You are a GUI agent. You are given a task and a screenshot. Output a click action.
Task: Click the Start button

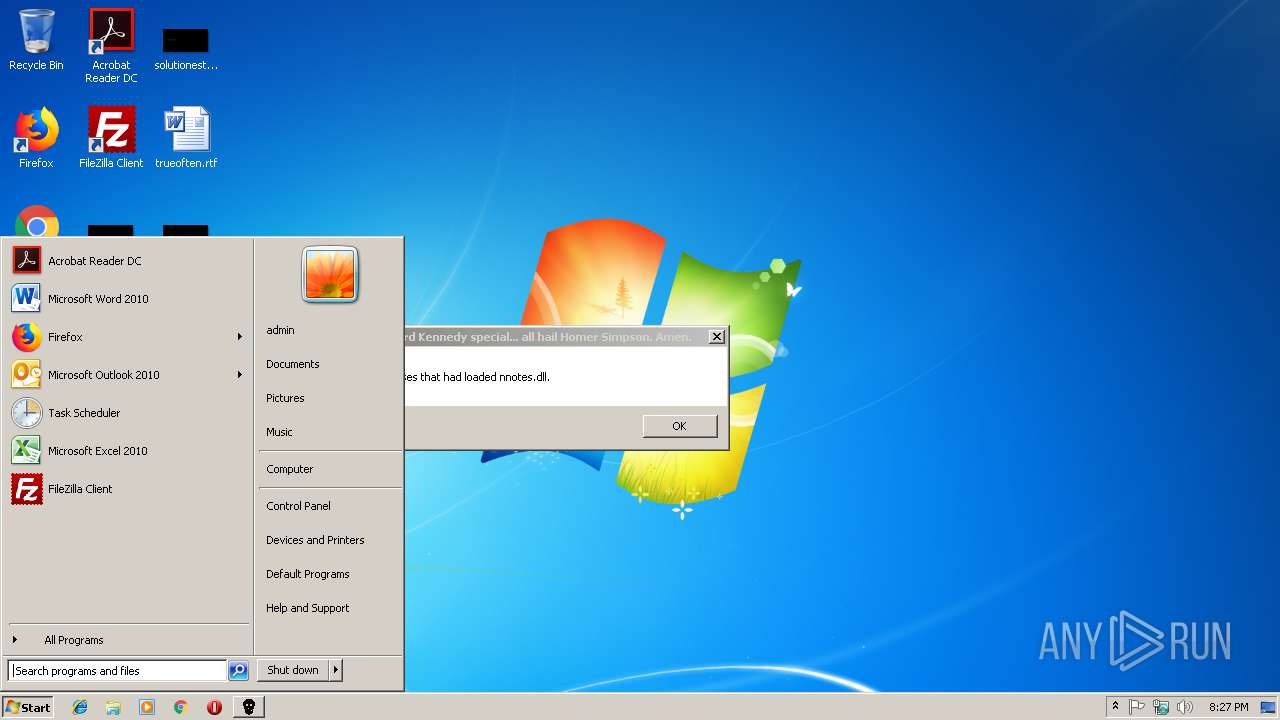point(28,707)
